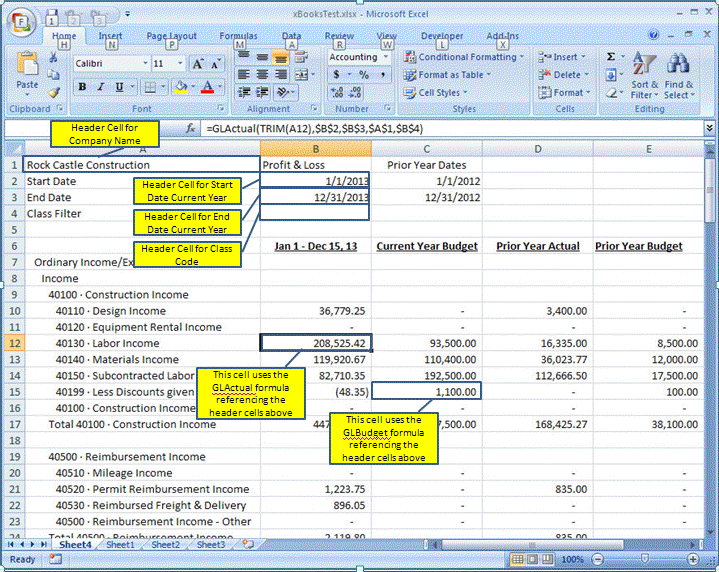
Task: Open the Formulas ribbon tab
Action: click(238, 36)
